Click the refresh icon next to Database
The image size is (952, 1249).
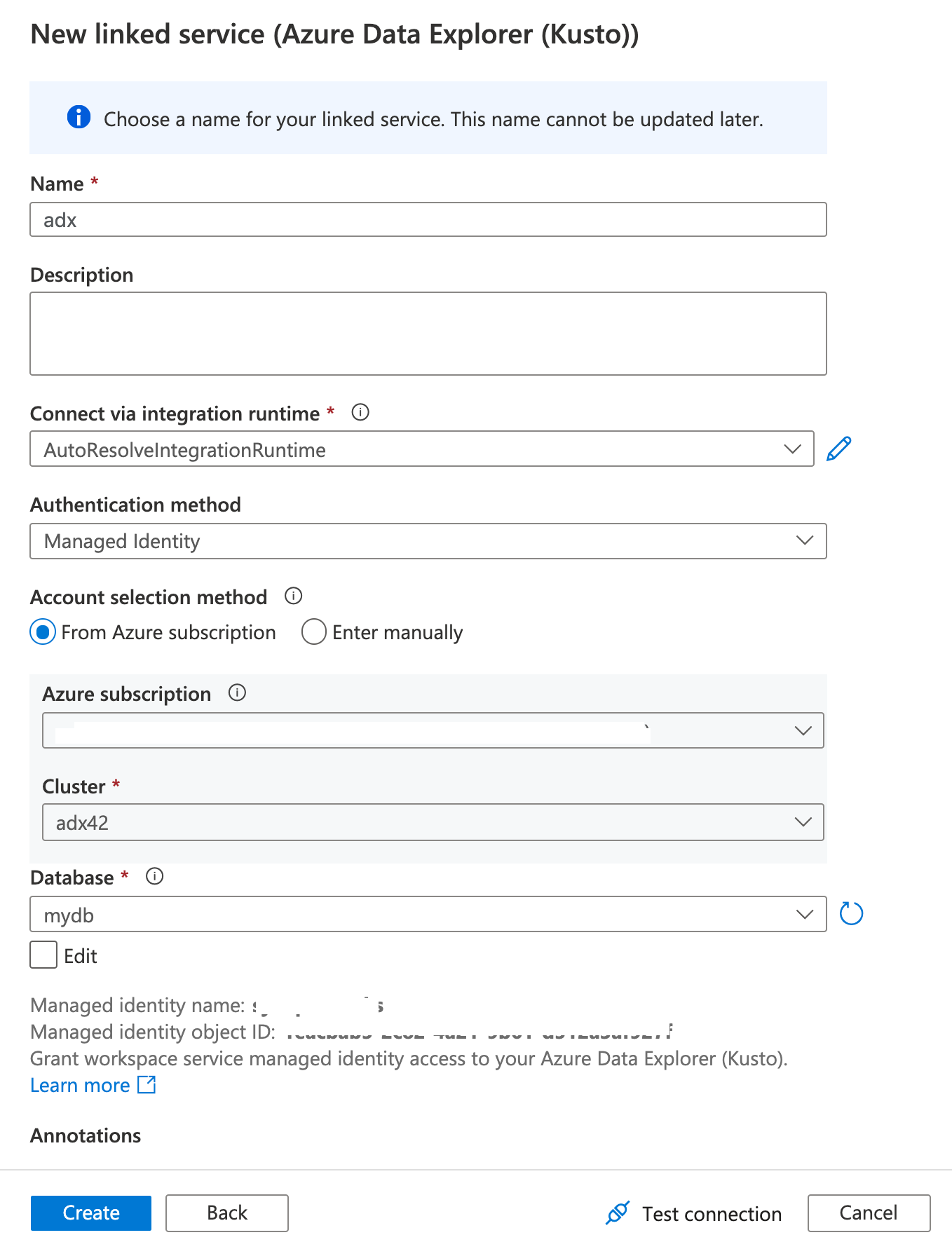click(851, 913)
